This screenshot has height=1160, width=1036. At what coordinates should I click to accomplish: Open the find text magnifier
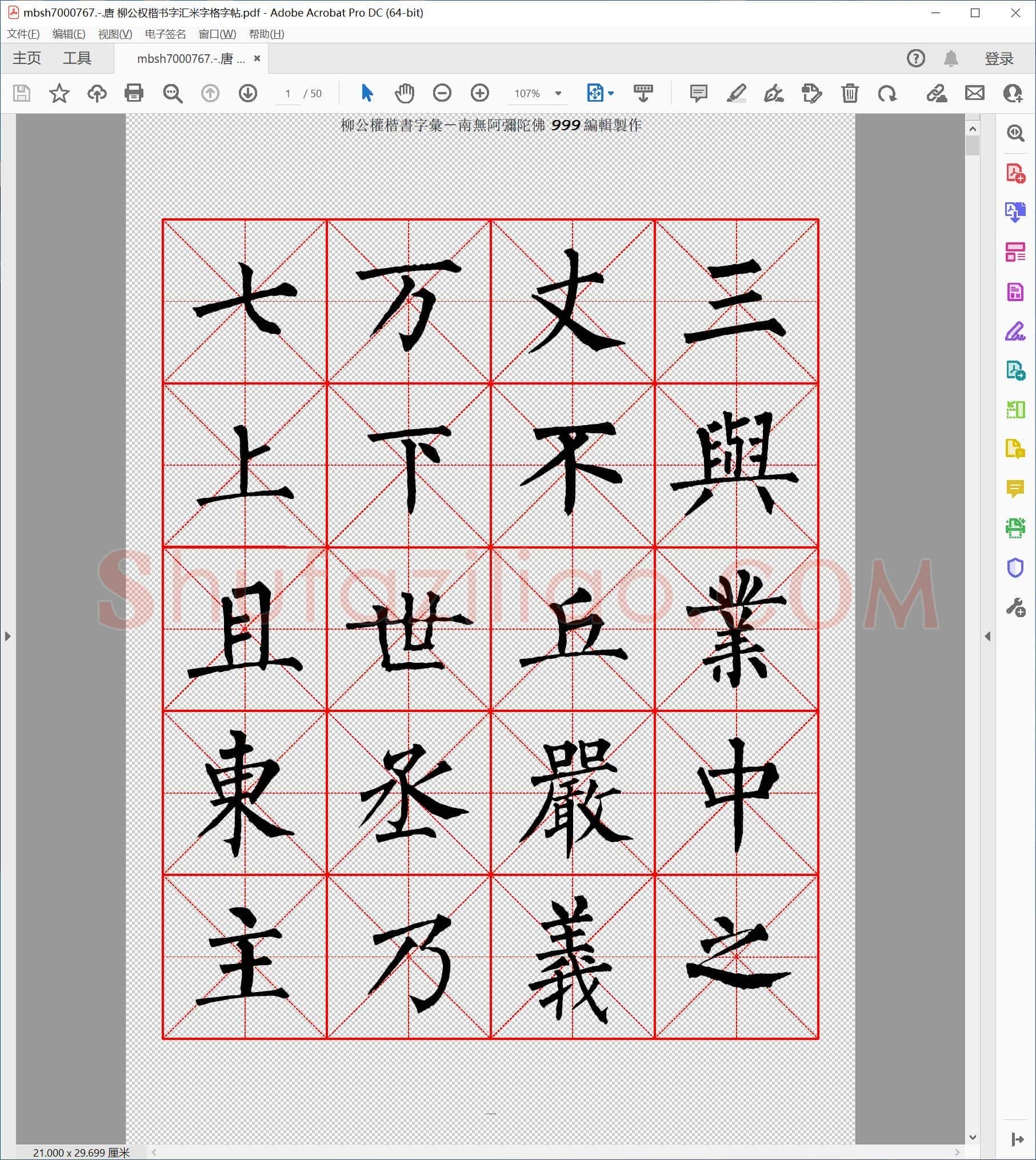[x=172, y=93]
